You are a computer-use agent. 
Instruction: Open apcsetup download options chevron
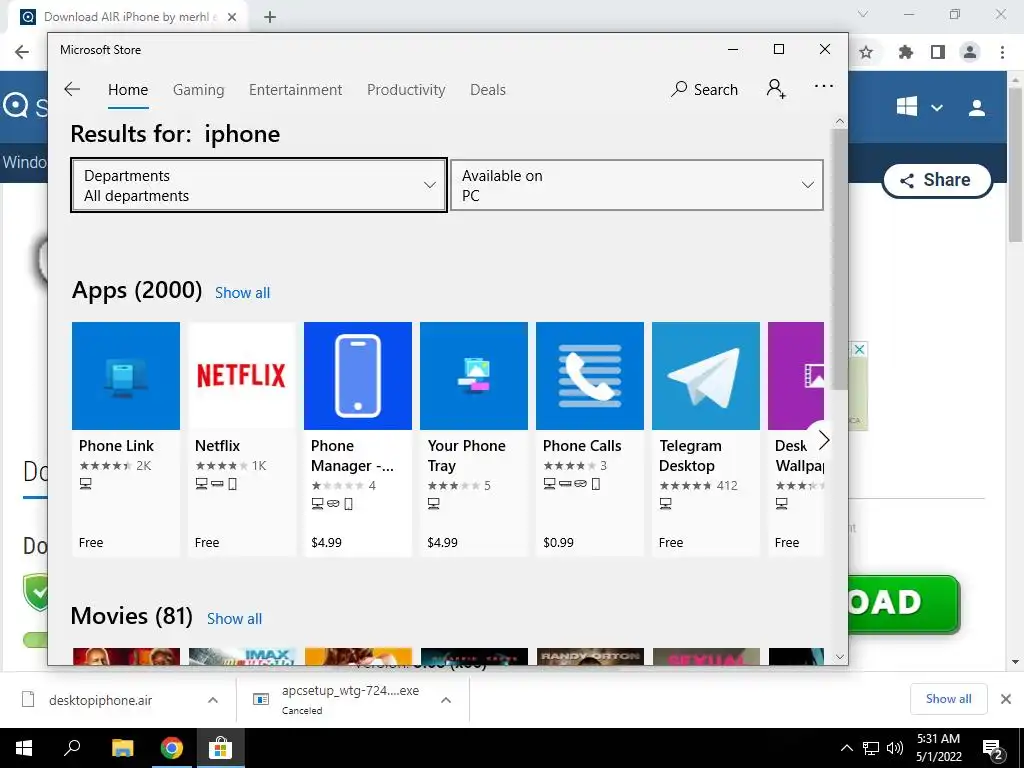coord(446,700)
